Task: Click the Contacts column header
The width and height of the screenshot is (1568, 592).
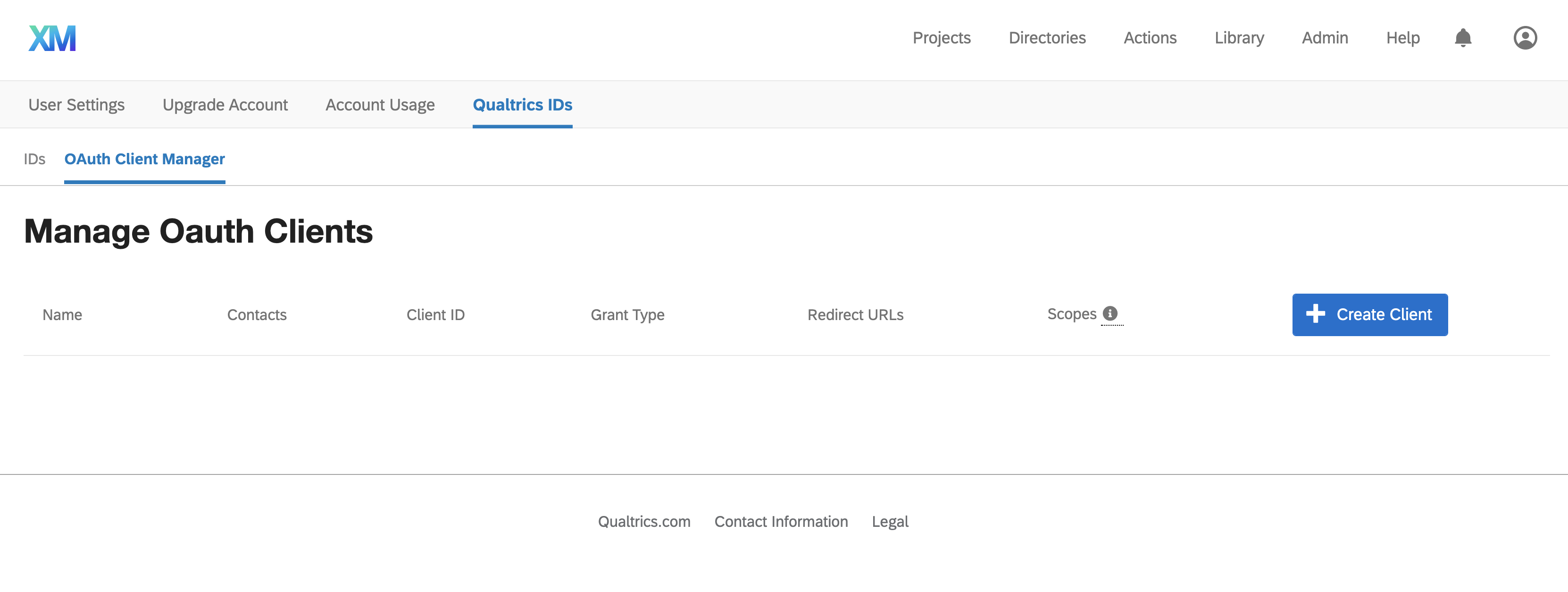Action: point(256,315)
